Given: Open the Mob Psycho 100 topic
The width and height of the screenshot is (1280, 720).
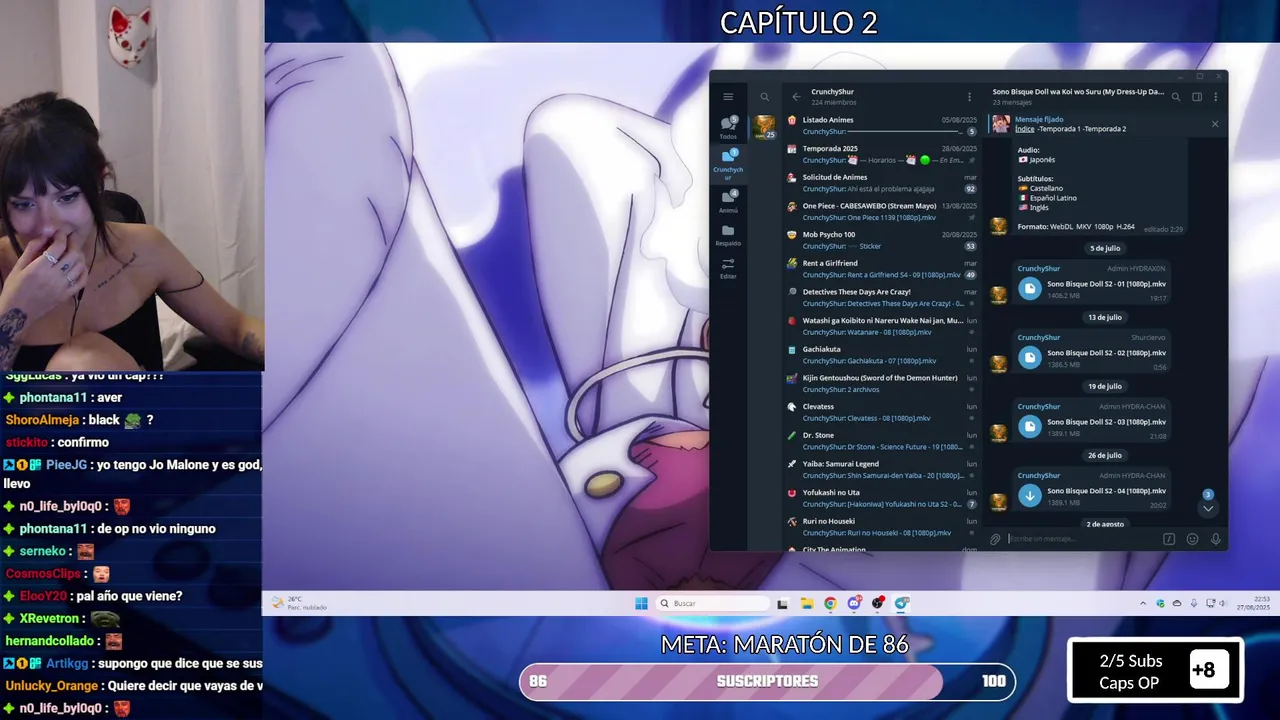Looking at the screenshot, I should [x=882, y=240].
